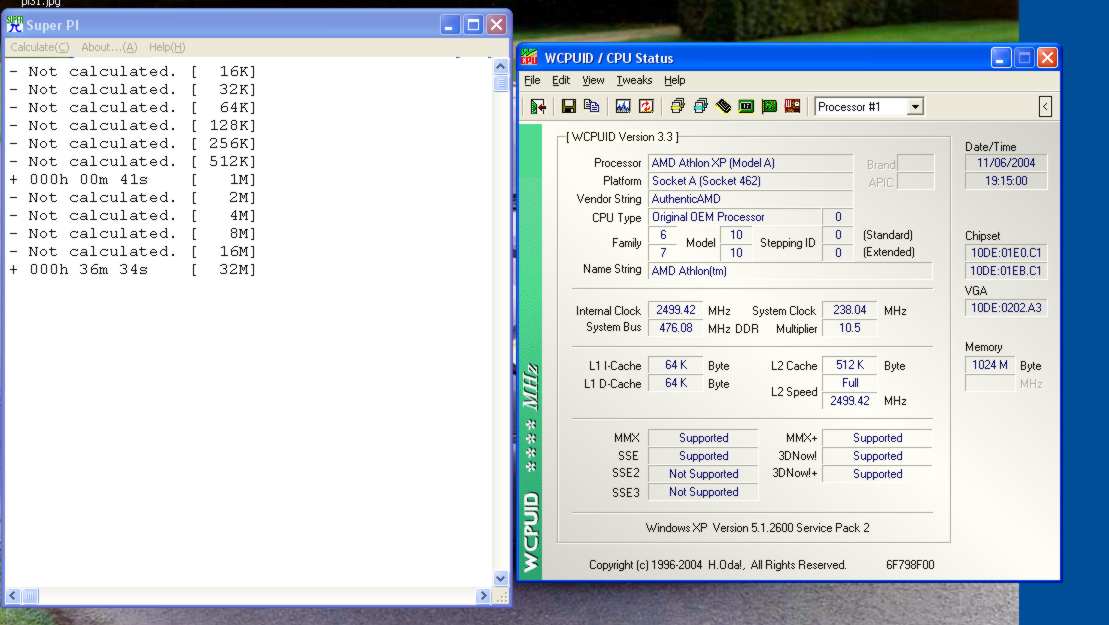The width and height of the screenshot is (1109, 625).
Task: Click the CPU Type 'Original OEM Processor'
Action: tap(735, 217)
